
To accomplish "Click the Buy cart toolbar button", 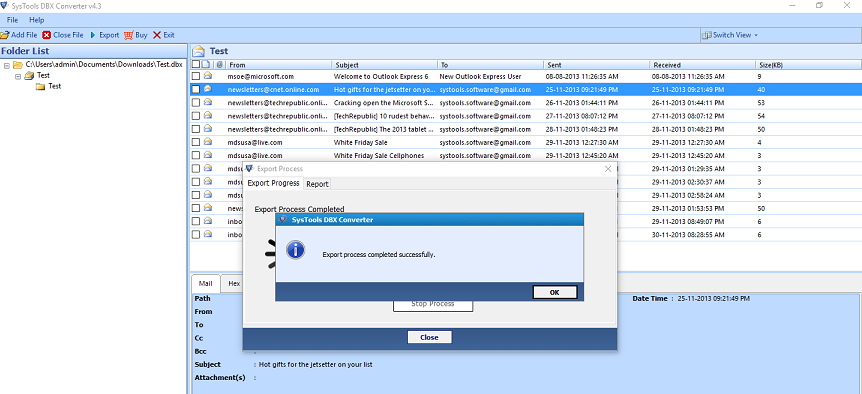I will pyautogui.click(x=135, y=35).
